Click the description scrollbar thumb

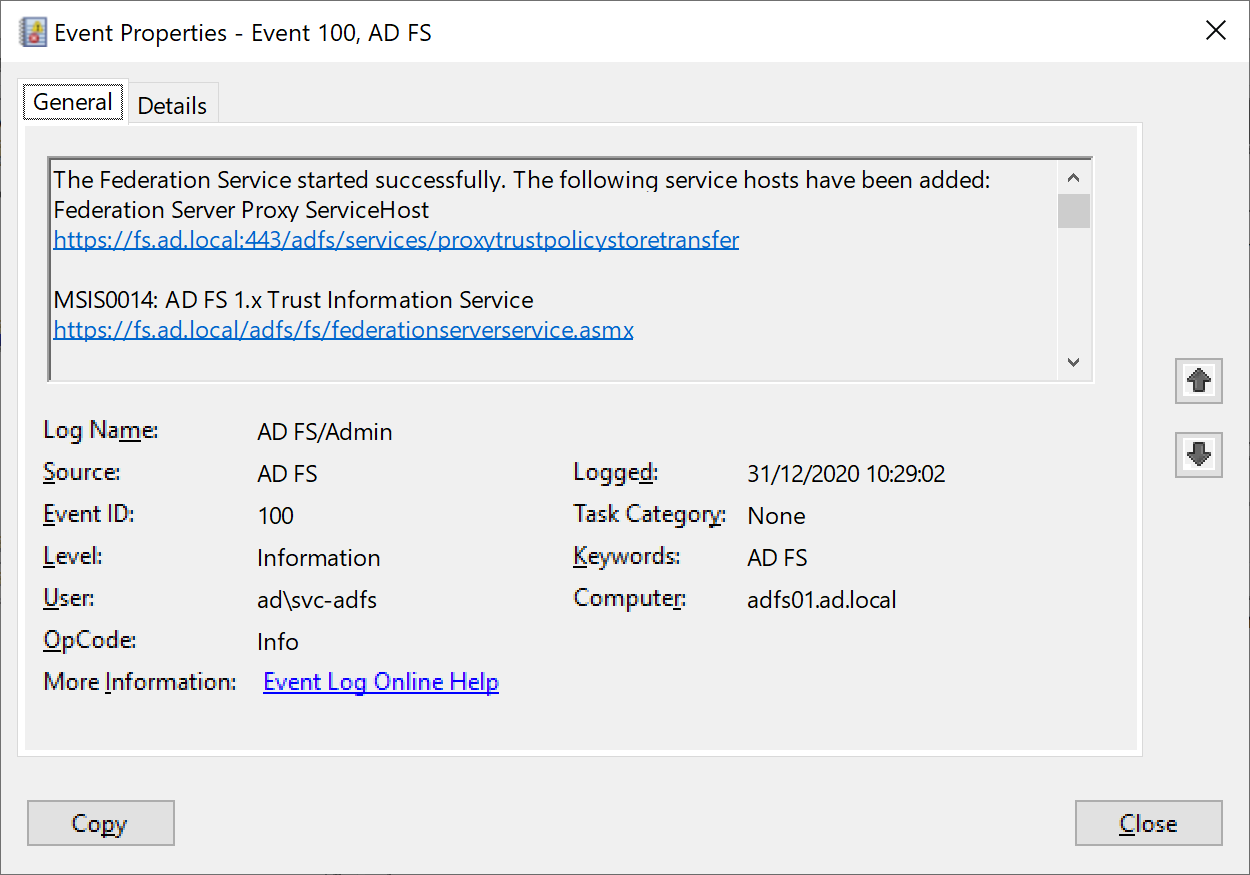[1074, 211]
